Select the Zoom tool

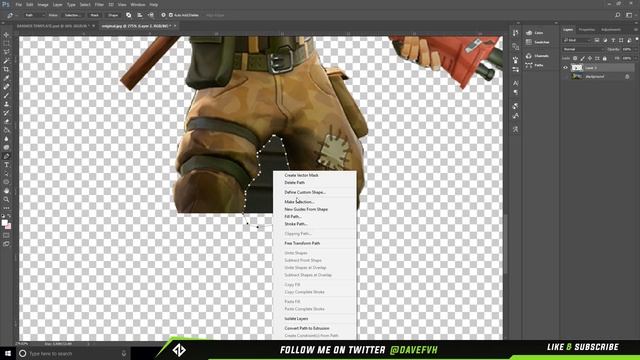click(7, 200)
